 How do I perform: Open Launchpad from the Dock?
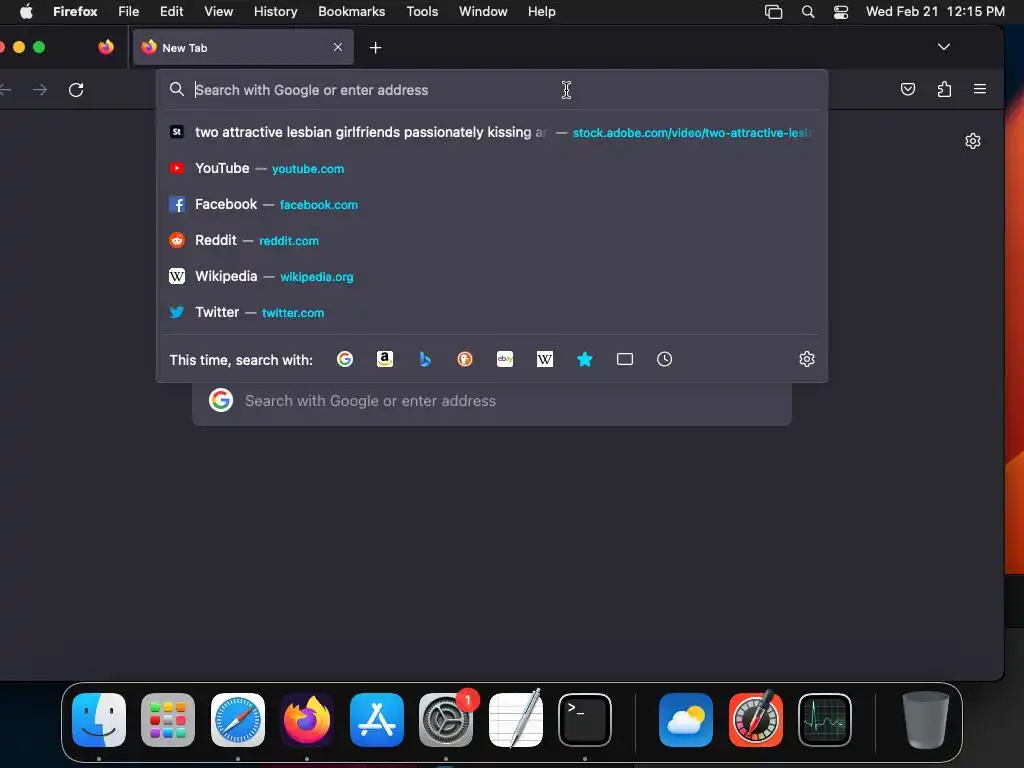pyautogui.click(x=168, y=720)
